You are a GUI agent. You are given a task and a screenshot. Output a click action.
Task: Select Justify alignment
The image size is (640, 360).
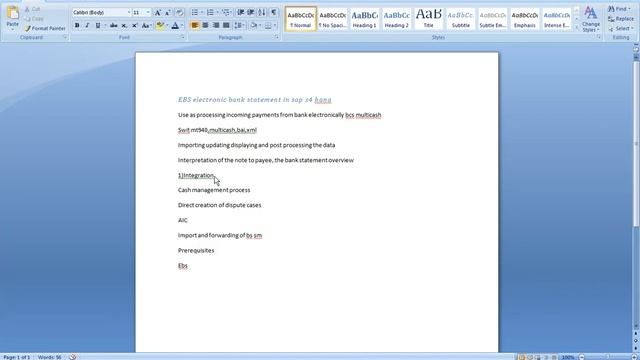(x=226, y=25)
